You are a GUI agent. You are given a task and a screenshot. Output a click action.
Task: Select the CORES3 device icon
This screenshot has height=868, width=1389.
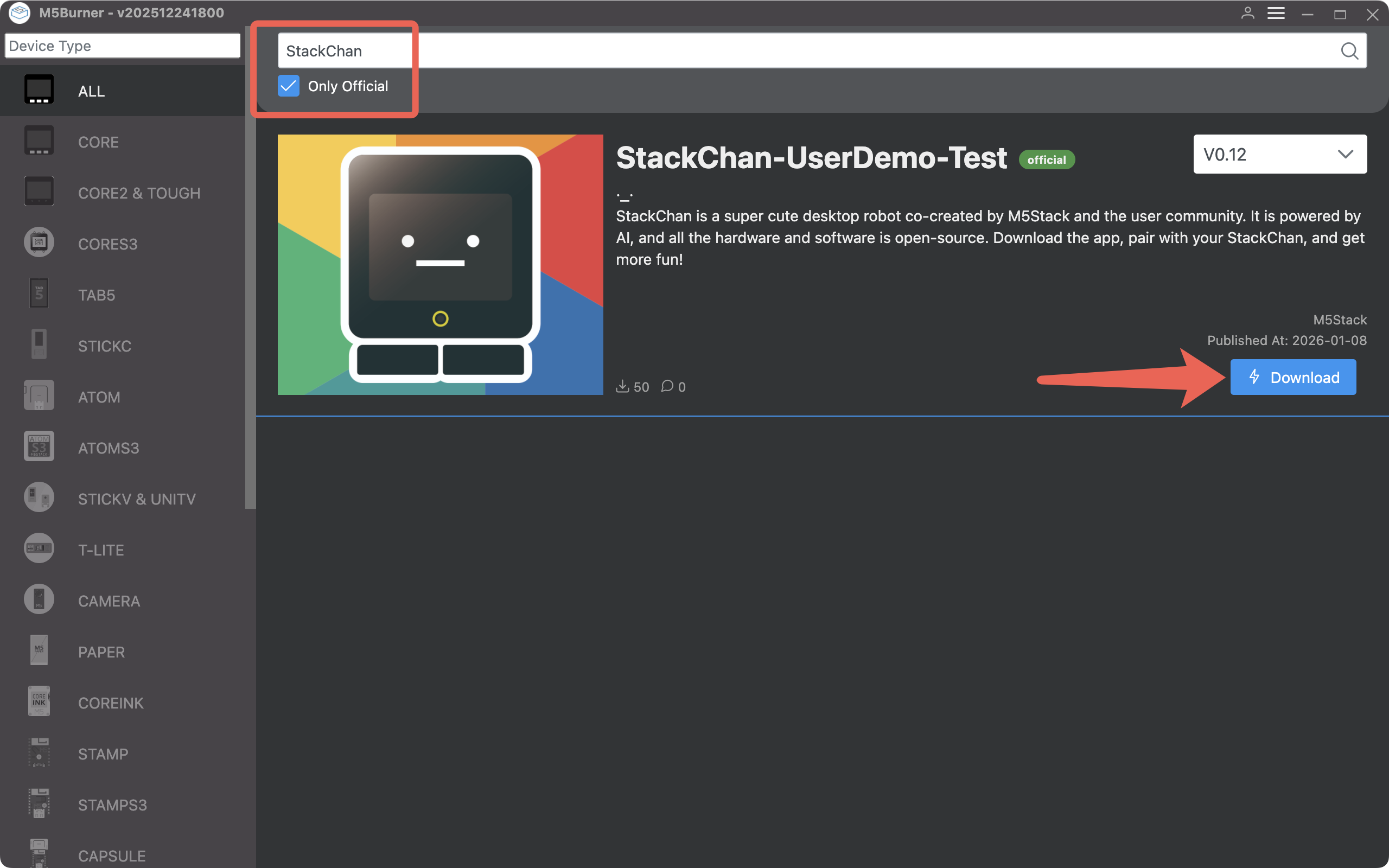click(x=39, y=243)
